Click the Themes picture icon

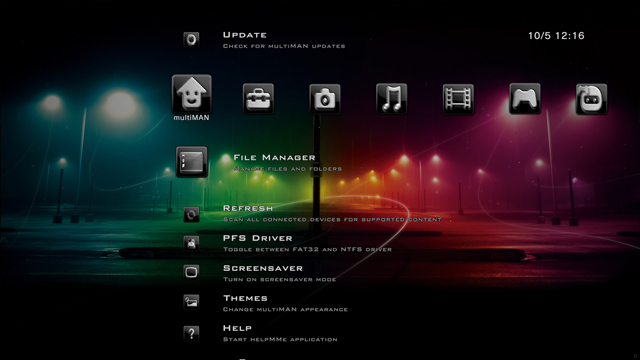coord(191,302)
